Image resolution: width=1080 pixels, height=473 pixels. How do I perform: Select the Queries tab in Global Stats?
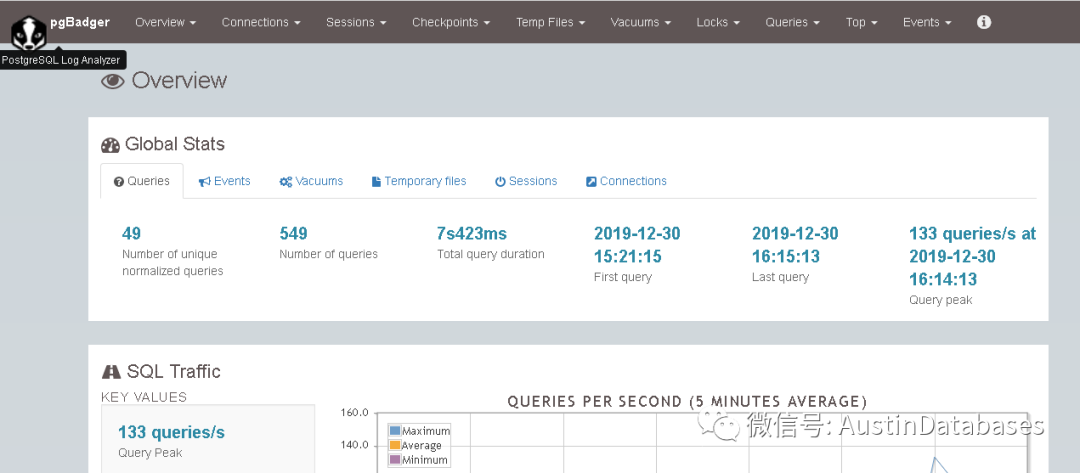point(142,181)
